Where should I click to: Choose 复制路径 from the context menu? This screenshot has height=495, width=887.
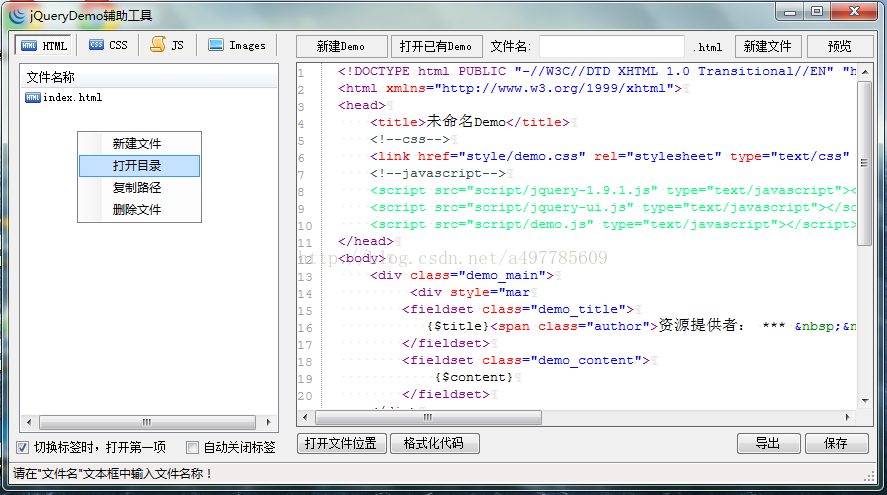coord(139,187)
